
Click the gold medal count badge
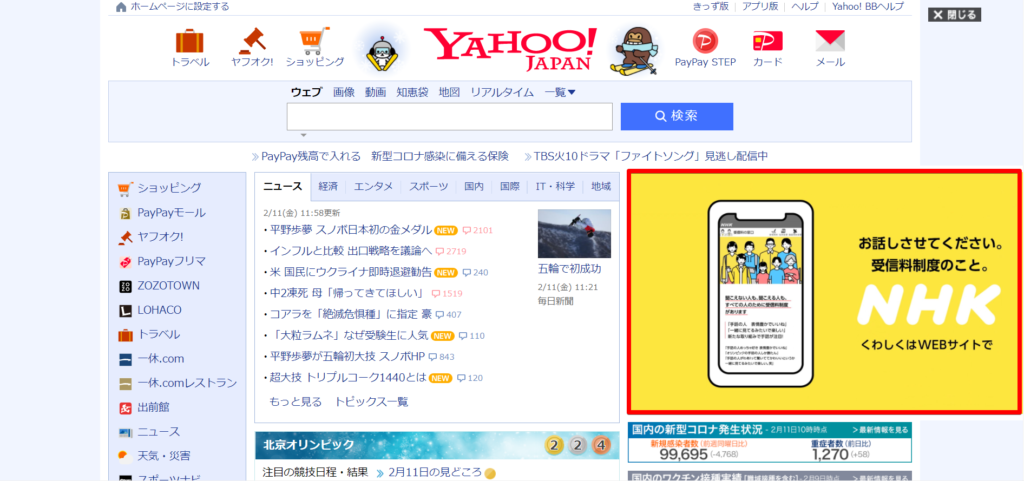555,446
